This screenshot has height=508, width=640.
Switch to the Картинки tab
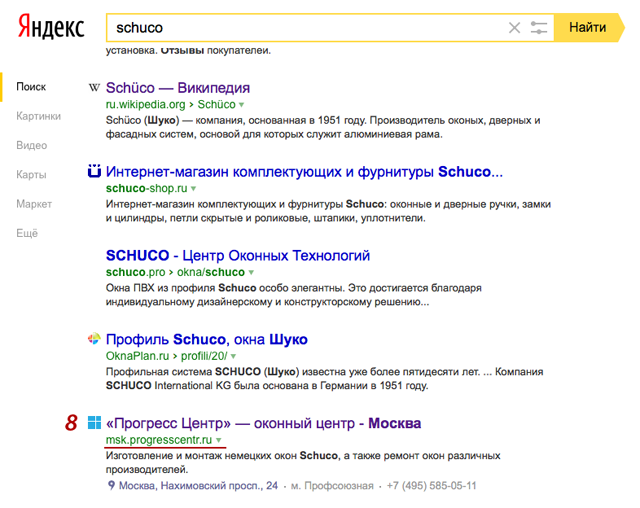point(38,116)
